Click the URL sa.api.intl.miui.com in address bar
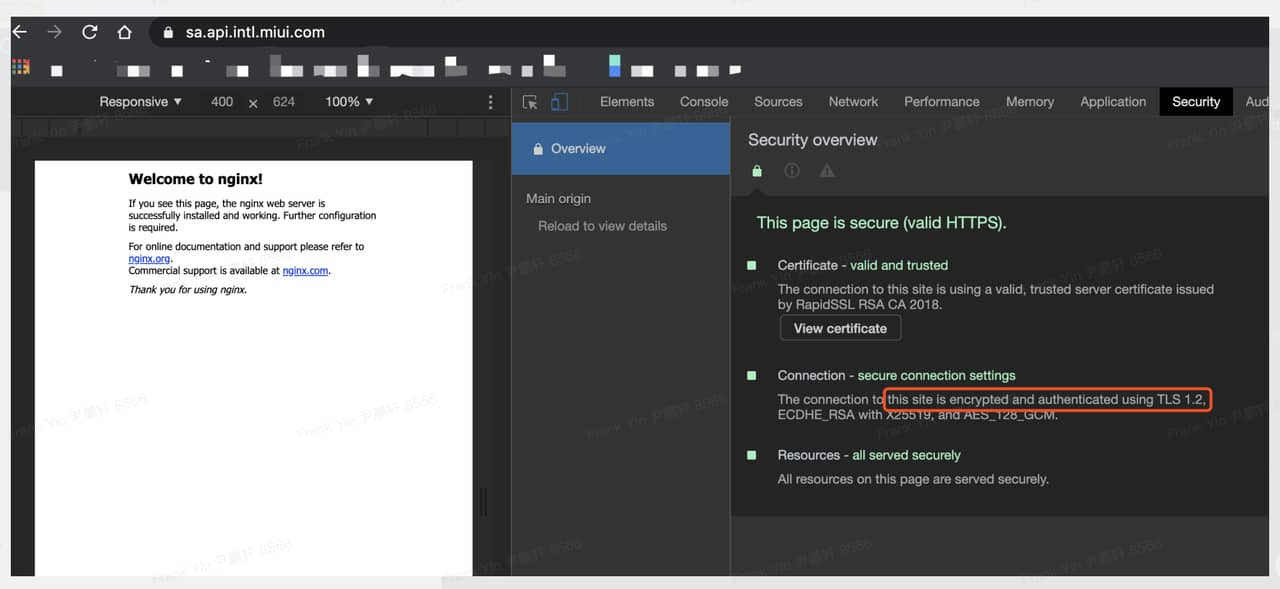Viewport: 1280px width, 589px height. (255, 32)
